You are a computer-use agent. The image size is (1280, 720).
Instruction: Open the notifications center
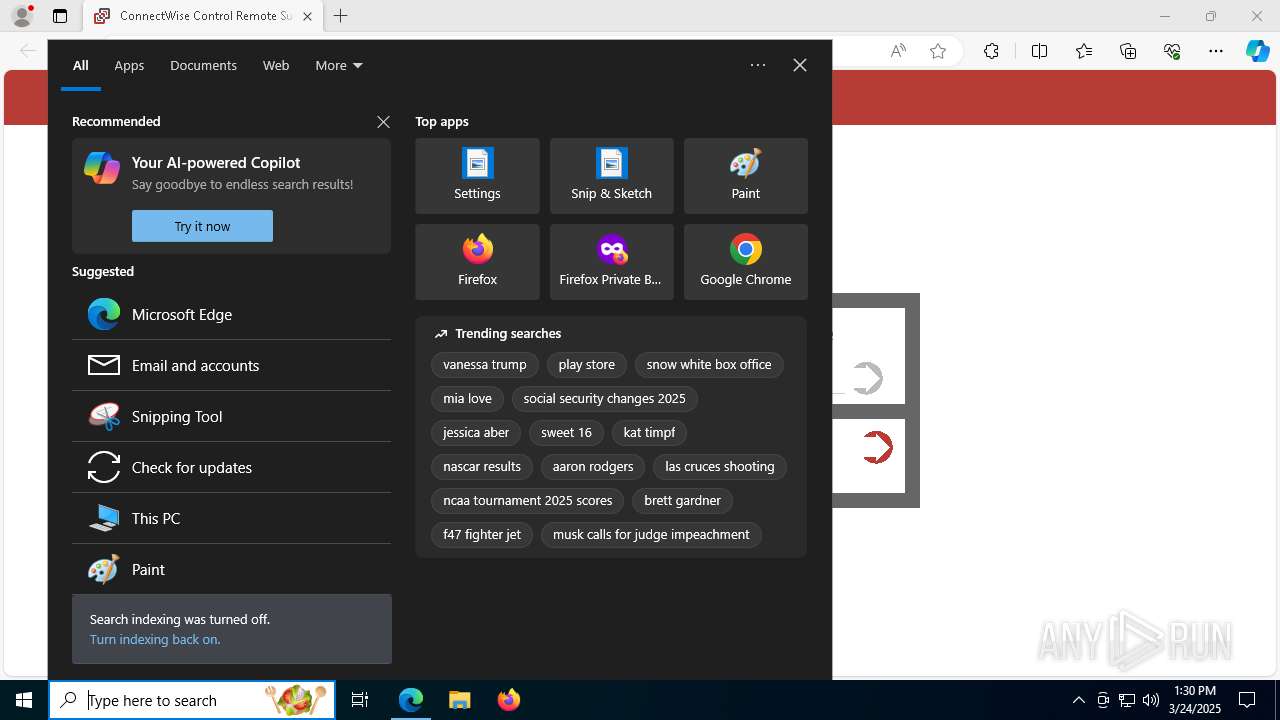point(1247,700)
